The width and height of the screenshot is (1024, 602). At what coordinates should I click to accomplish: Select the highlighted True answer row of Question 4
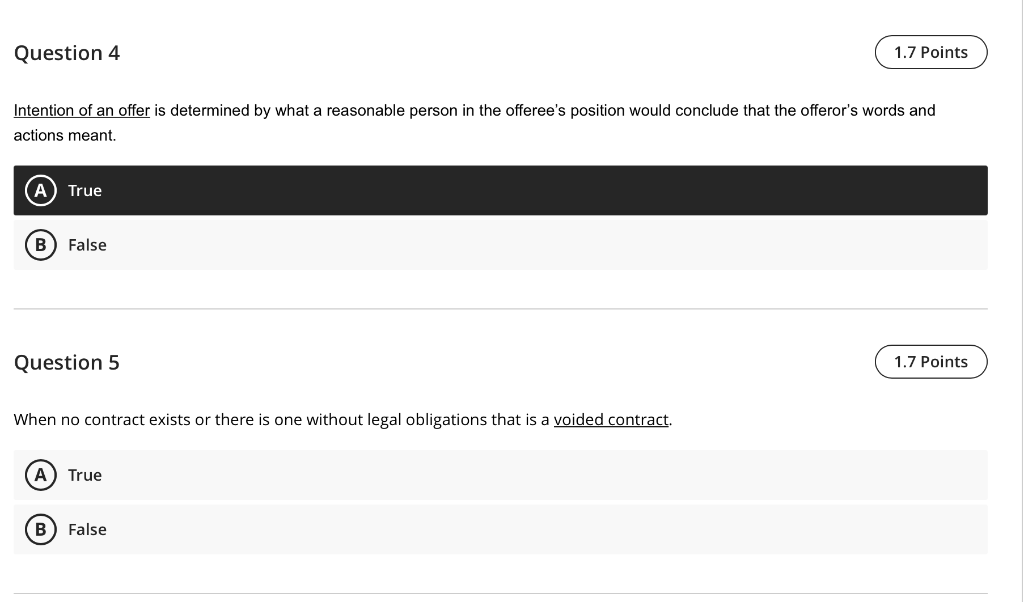500,190
